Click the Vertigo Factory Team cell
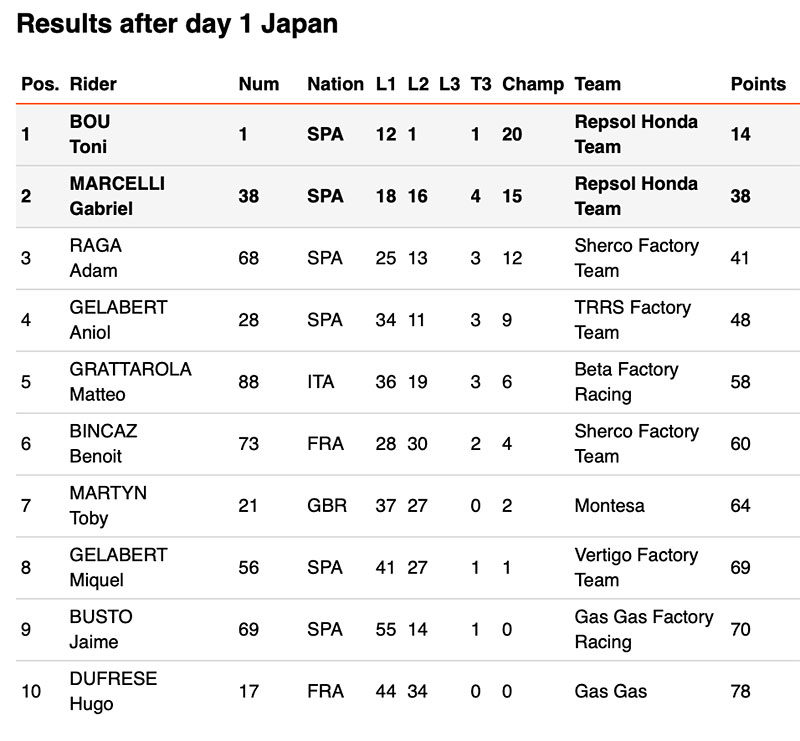Screen dimensions: 800x741 pyautogui.click(x=635, y=567)
